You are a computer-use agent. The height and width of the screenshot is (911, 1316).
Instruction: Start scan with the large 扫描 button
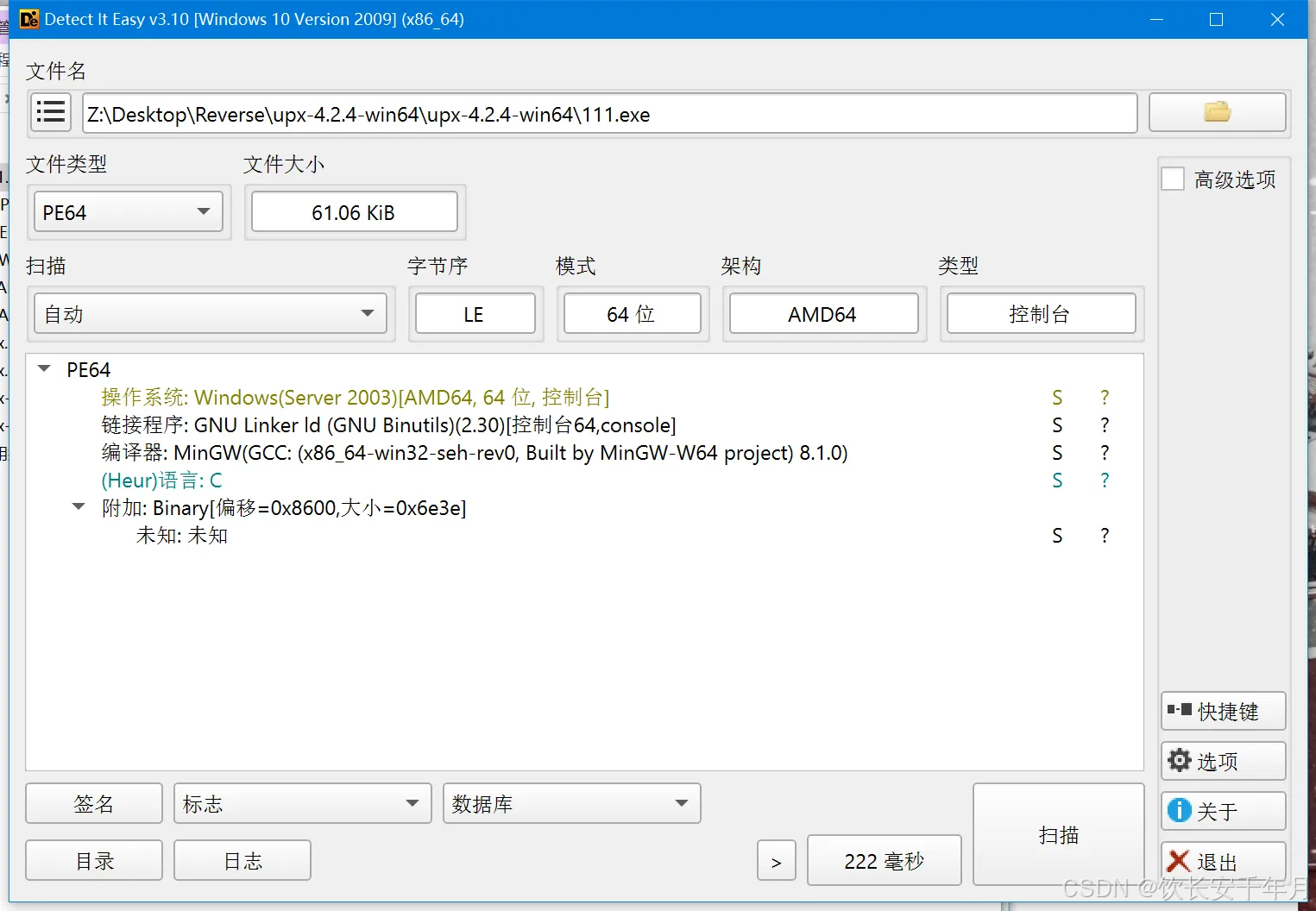pos(1059,834)
